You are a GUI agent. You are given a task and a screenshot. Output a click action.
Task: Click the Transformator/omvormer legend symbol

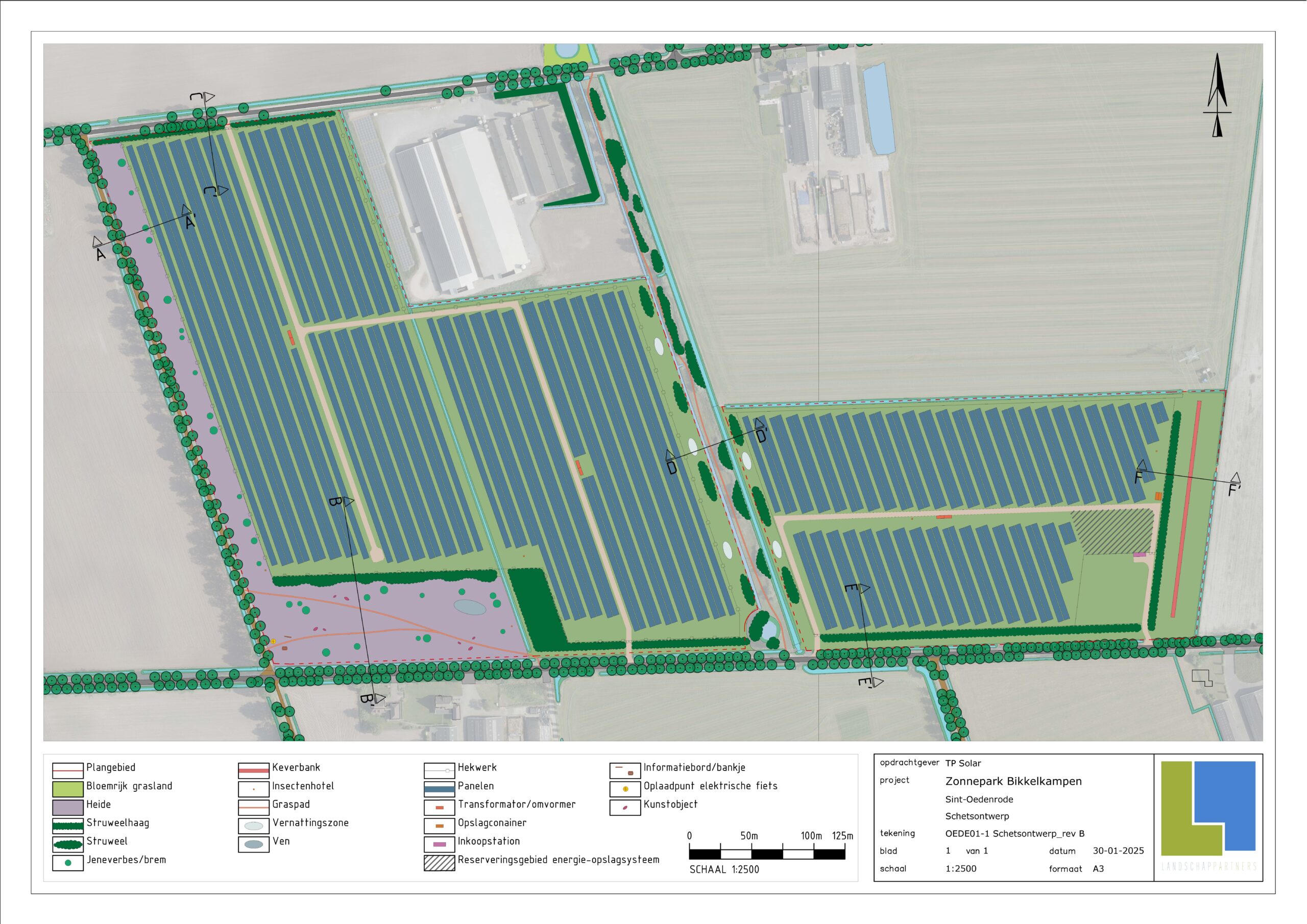(x=440, y=808)
